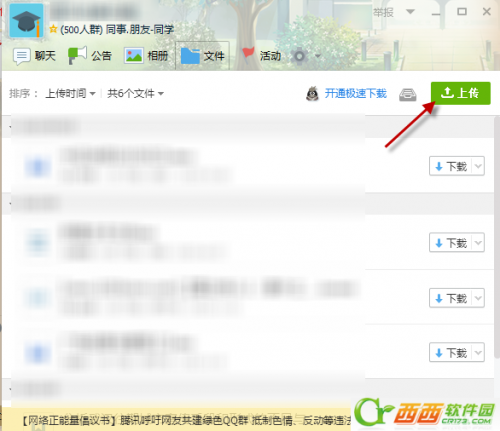Viewport: 500px width, 431px height.
Task: Click 下载 for the fourth file
Action: tap(451, 352)
